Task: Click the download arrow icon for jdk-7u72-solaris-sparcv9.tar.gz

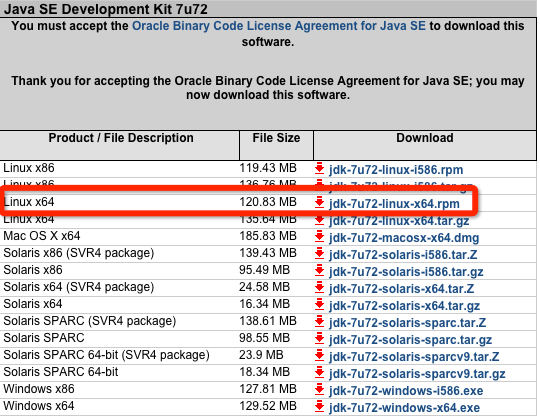Action: (320, 373)
